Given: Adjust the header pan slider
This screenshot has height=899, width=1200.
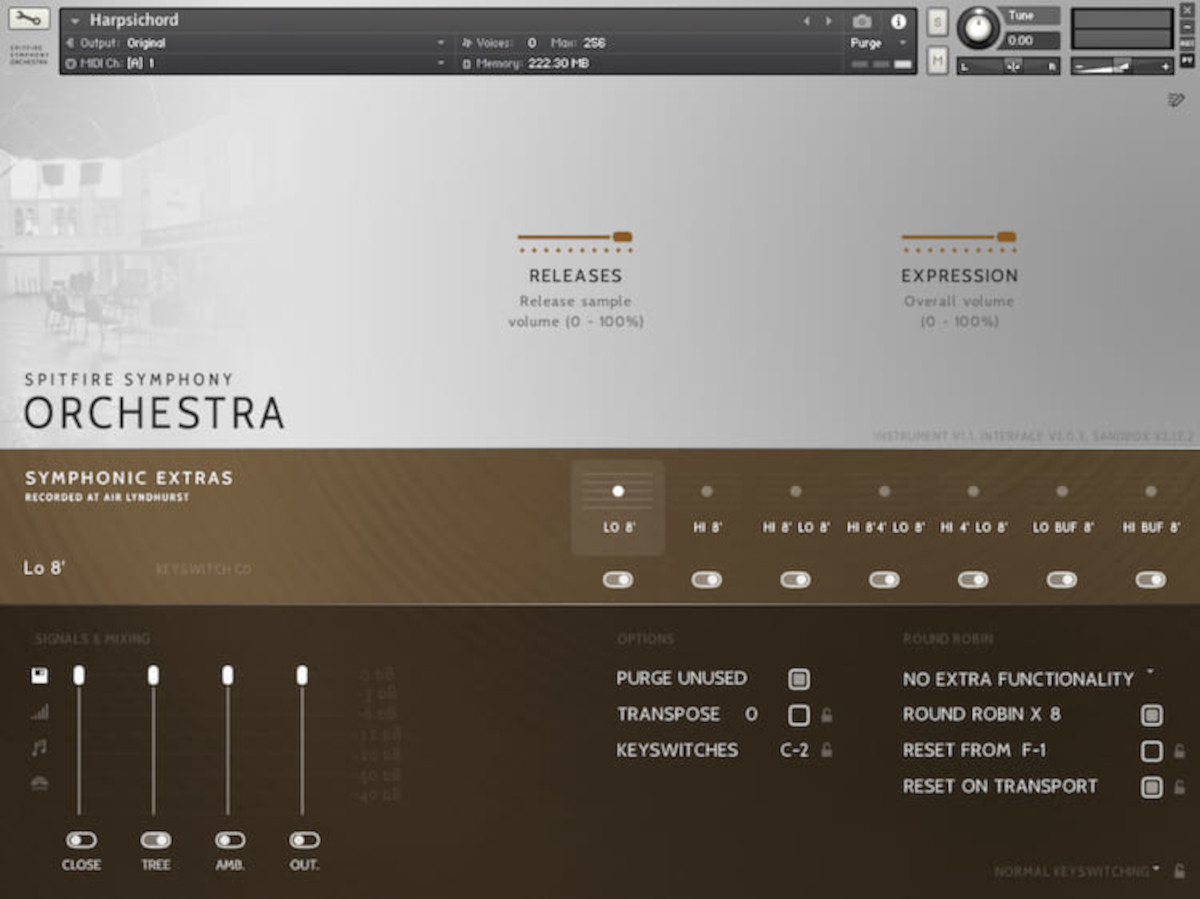Looking at the screenshot, I should [x=1009, y=66].
